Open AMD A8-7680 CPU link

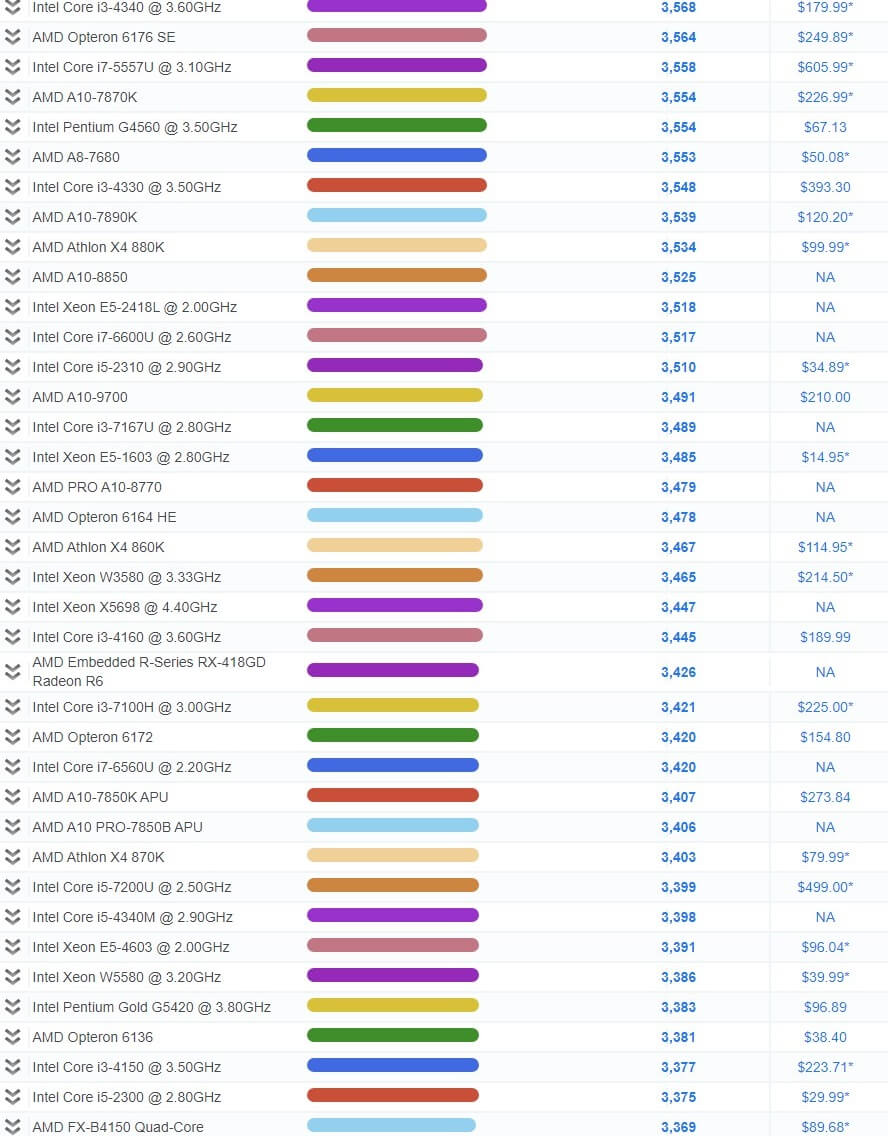point(76,157)
